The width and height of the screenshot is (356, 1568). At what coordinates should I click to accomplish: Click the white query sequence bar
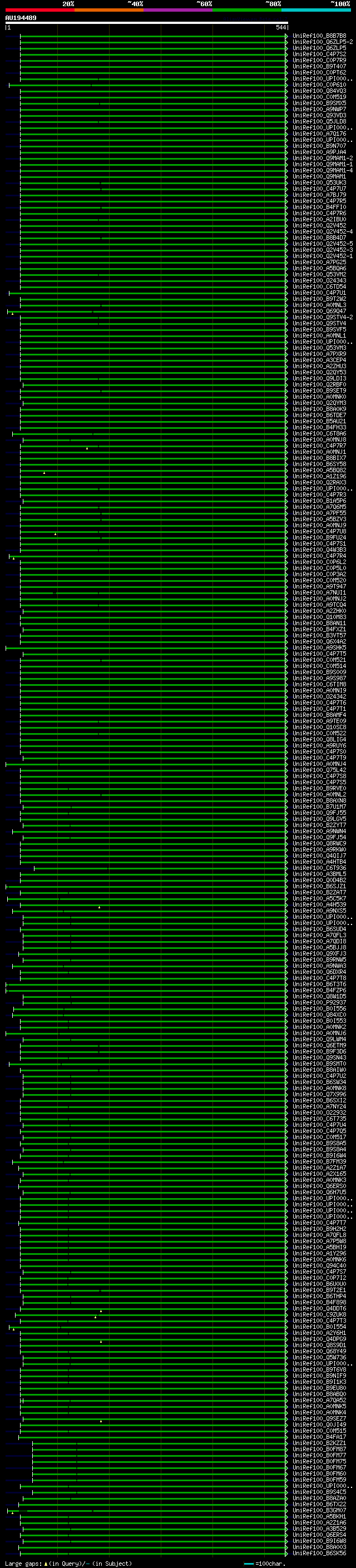click(147, 22)
